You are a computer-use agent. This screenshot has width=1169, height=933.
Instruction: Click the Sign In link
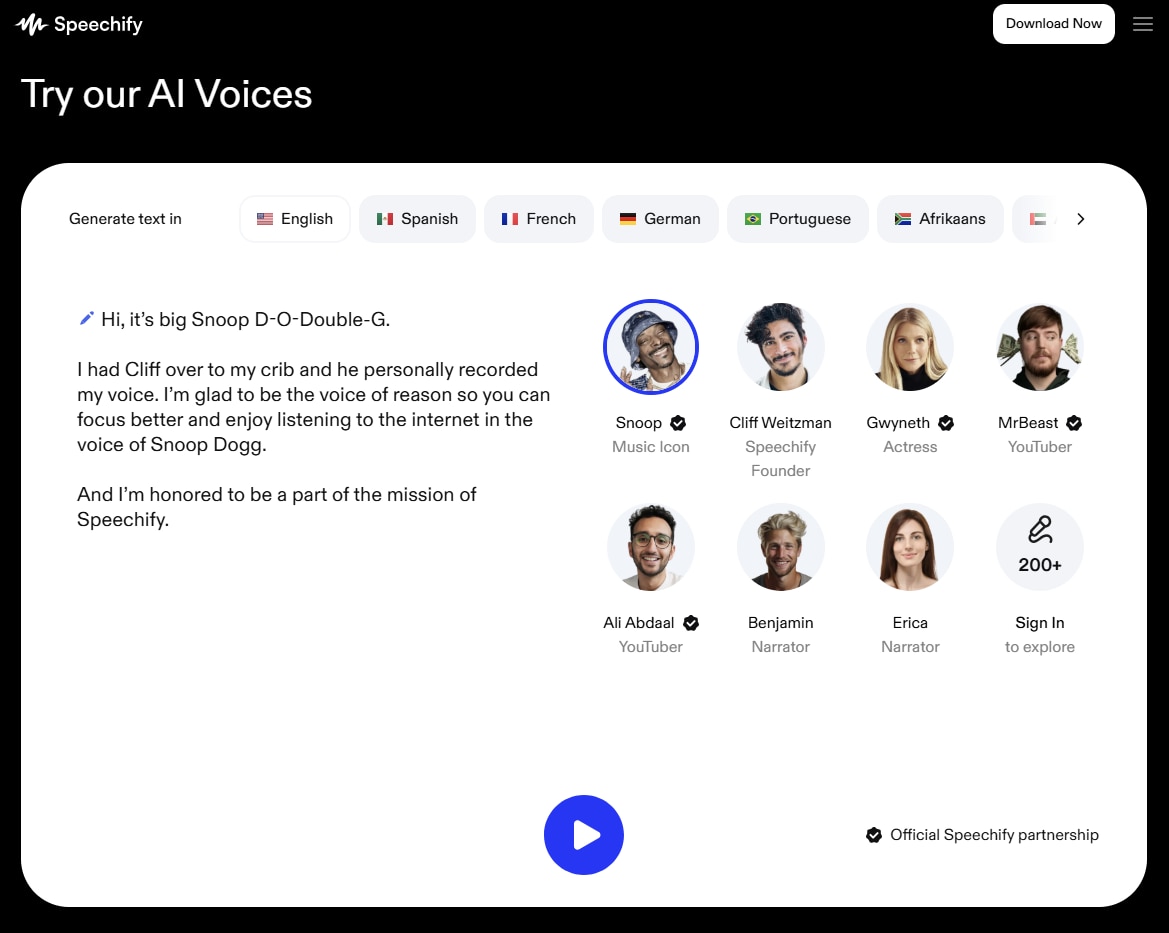coord(1039,623)
